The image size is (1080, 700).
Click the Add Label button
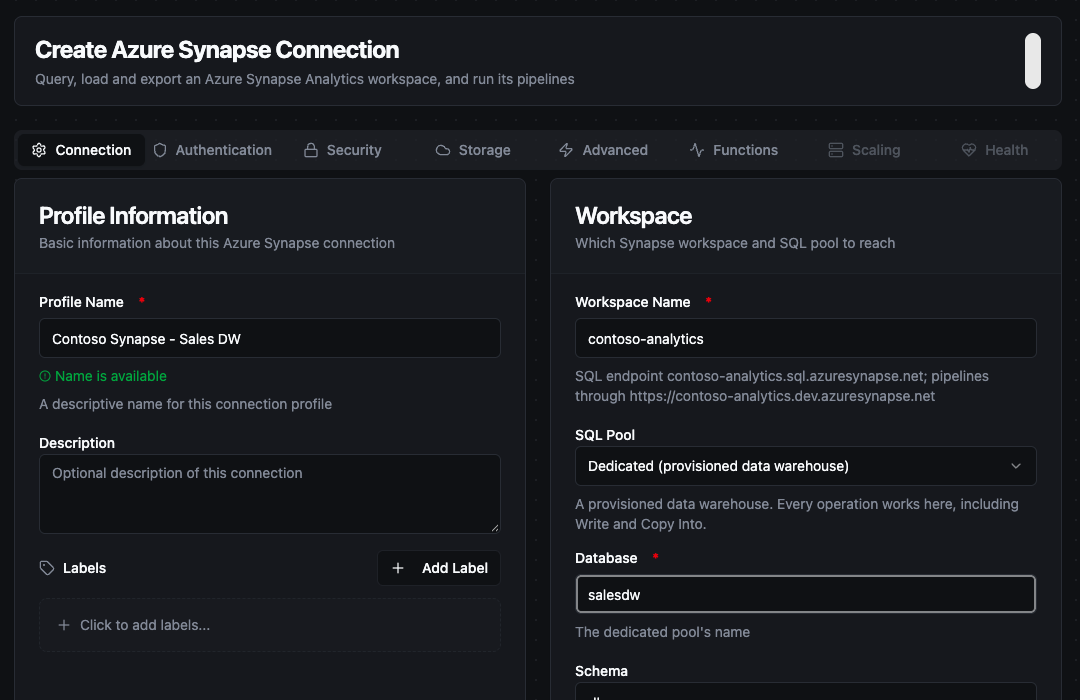coord(439,568)
